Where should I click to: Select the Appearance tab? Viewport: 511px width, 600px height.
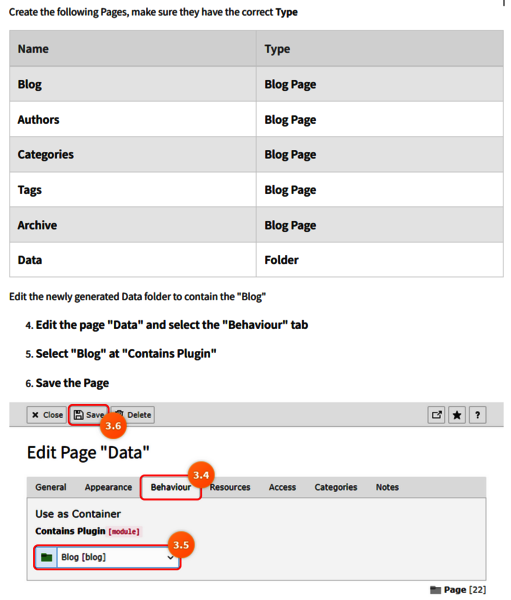coord(108,487)
